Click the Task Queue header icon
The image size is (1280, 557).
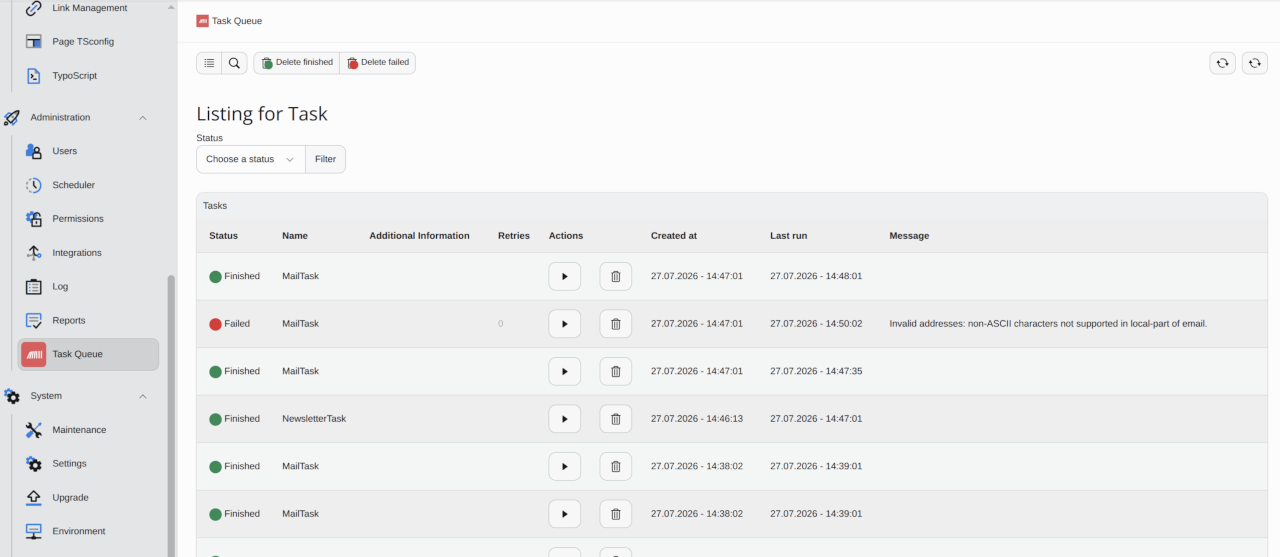coord(203,20)
